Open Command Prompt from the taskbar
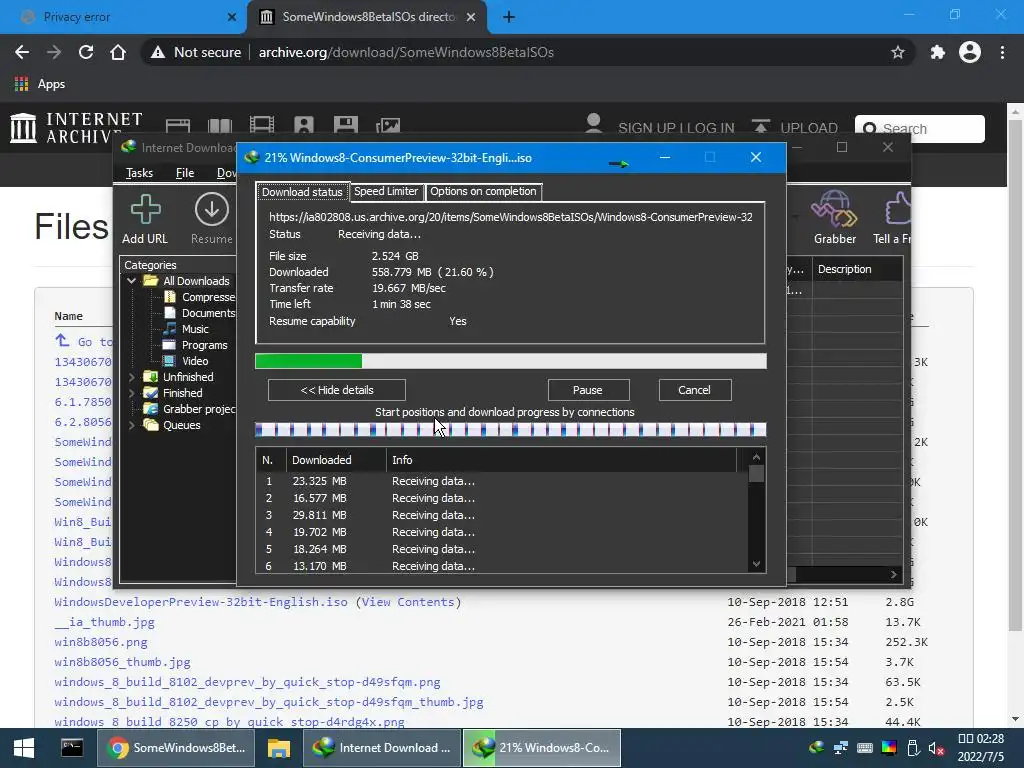1024x768 pixels. (x=72, y=748)
